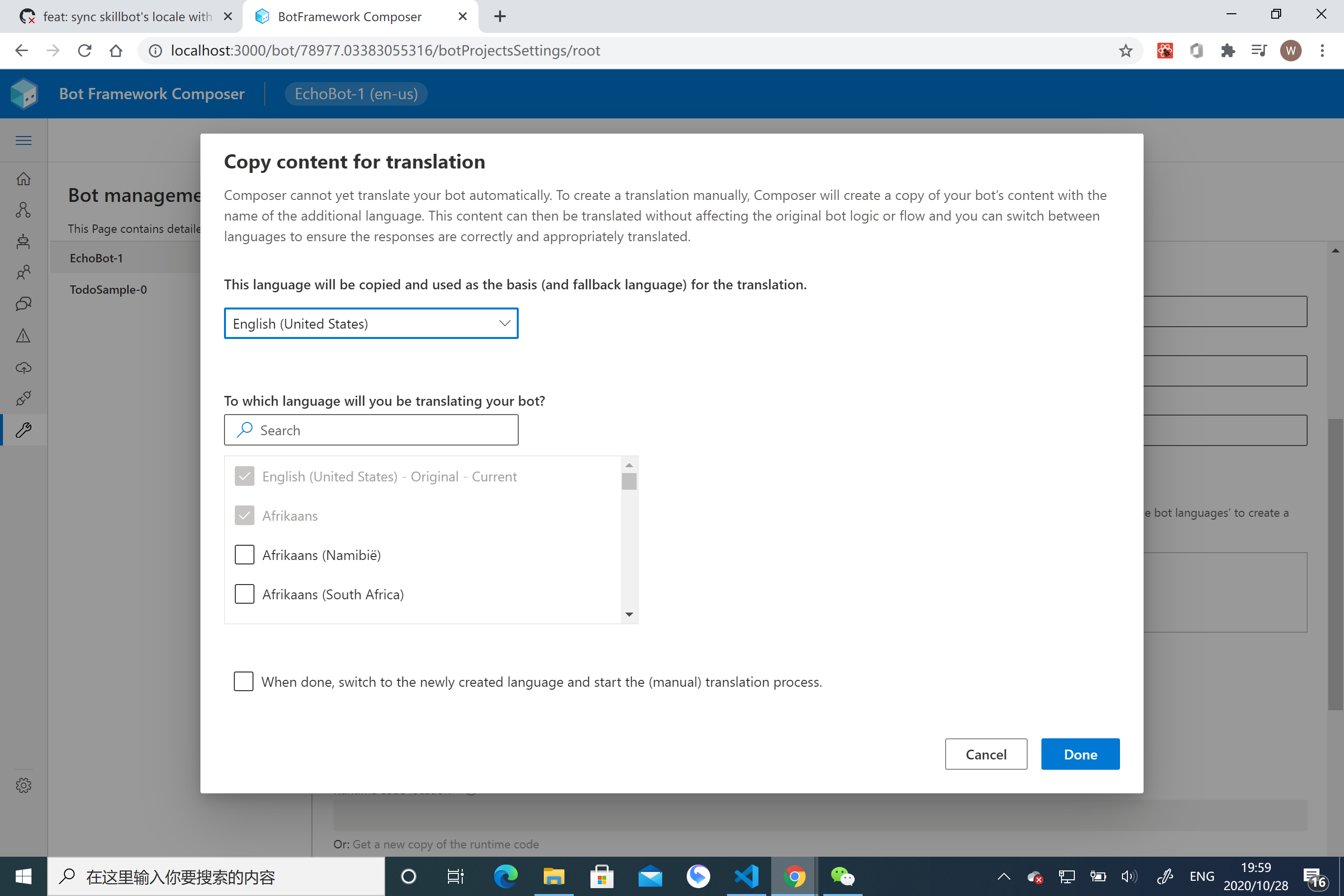The width and height of the screenshot is (1344, 896).
Task: Enable switch to newly created language checkbox
Action: (x=244, y=681)
